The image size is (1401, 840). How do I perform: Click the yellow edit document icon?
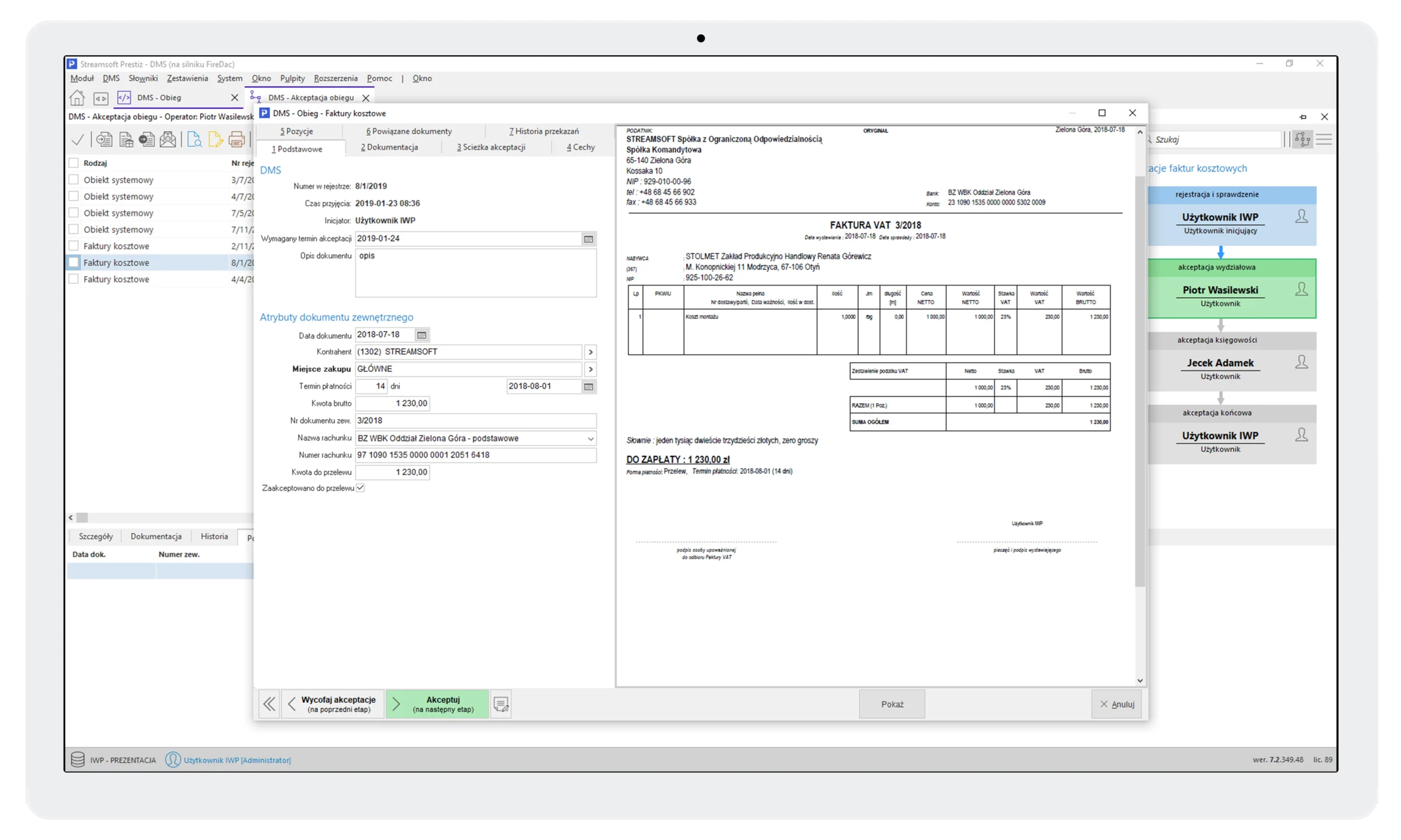tap(215, 139)
